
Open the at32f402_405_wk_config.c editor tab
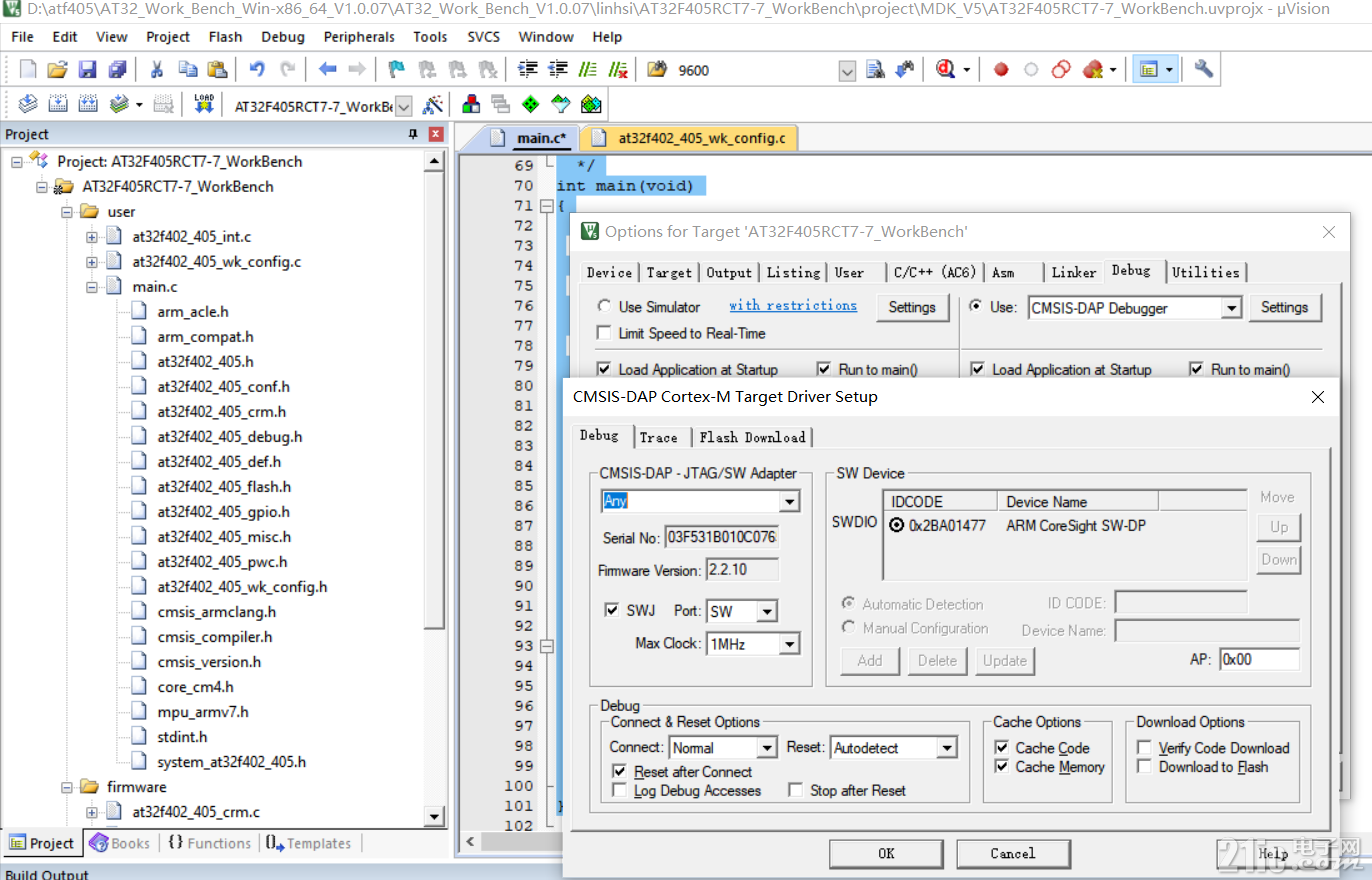[x=689, y=138]
